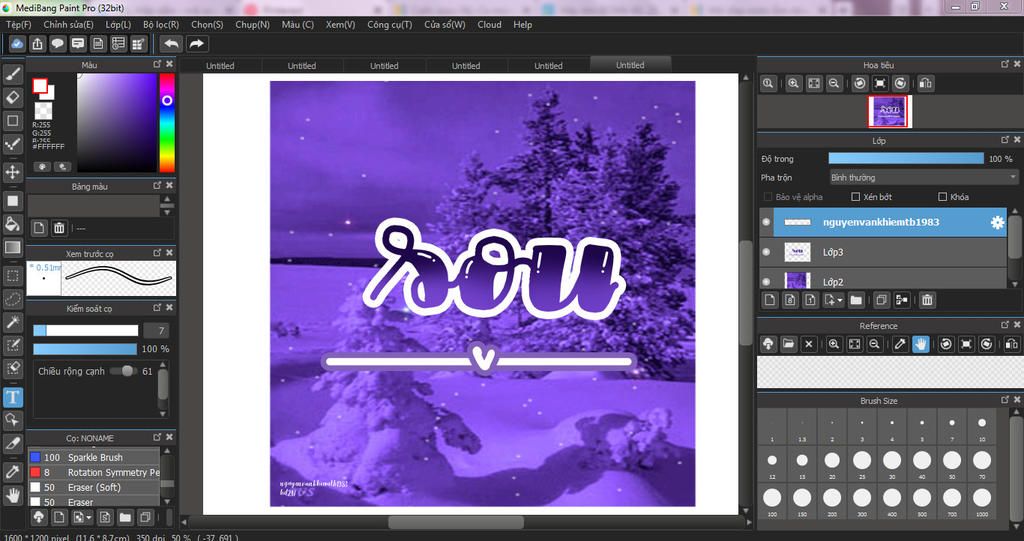Screen dimensions: 1024x541
Task: Open the Help menu
Action: point(522,25)
